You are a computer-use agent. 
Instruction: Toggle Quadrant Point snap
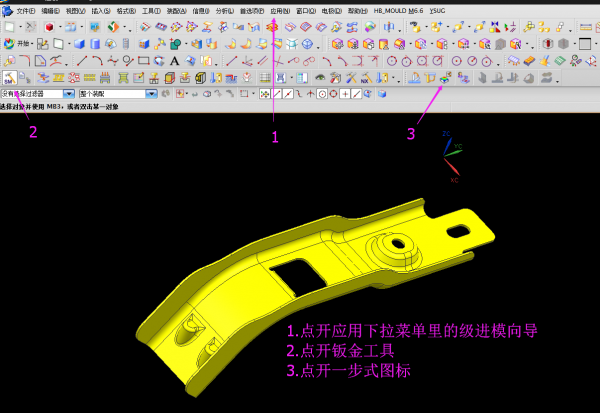(x=334, y=94)
